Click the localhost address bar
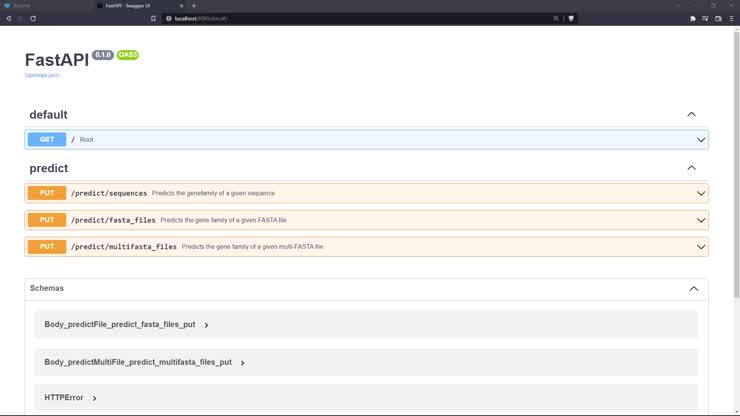The height and width of the screenshot is (416, 740). tap(361, 18)
